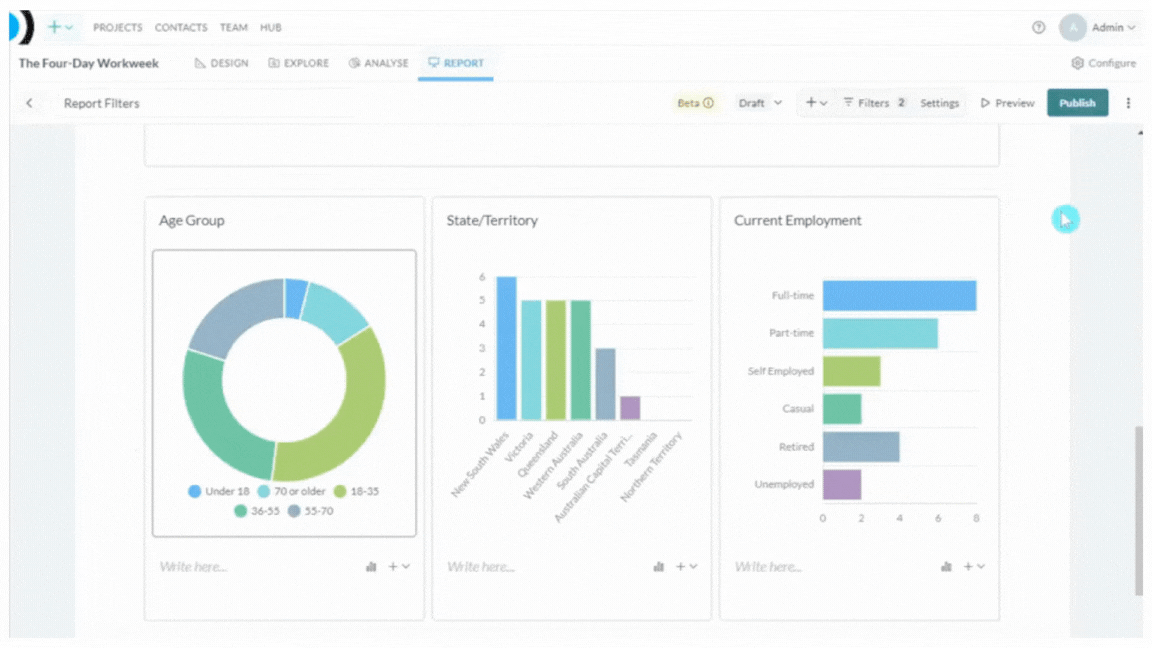Viewport: 1152px width, 648px height.
Task: Click the Age Group card title
Action: click(192, 220)
